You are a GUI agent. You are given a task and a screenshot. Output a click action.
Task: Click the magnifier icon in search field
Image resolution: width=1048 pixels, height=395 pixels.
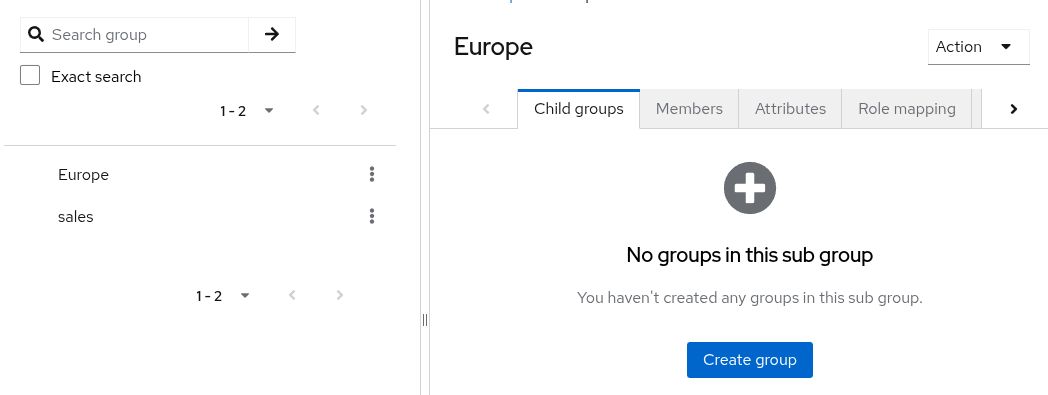click(x=36, y=35)
